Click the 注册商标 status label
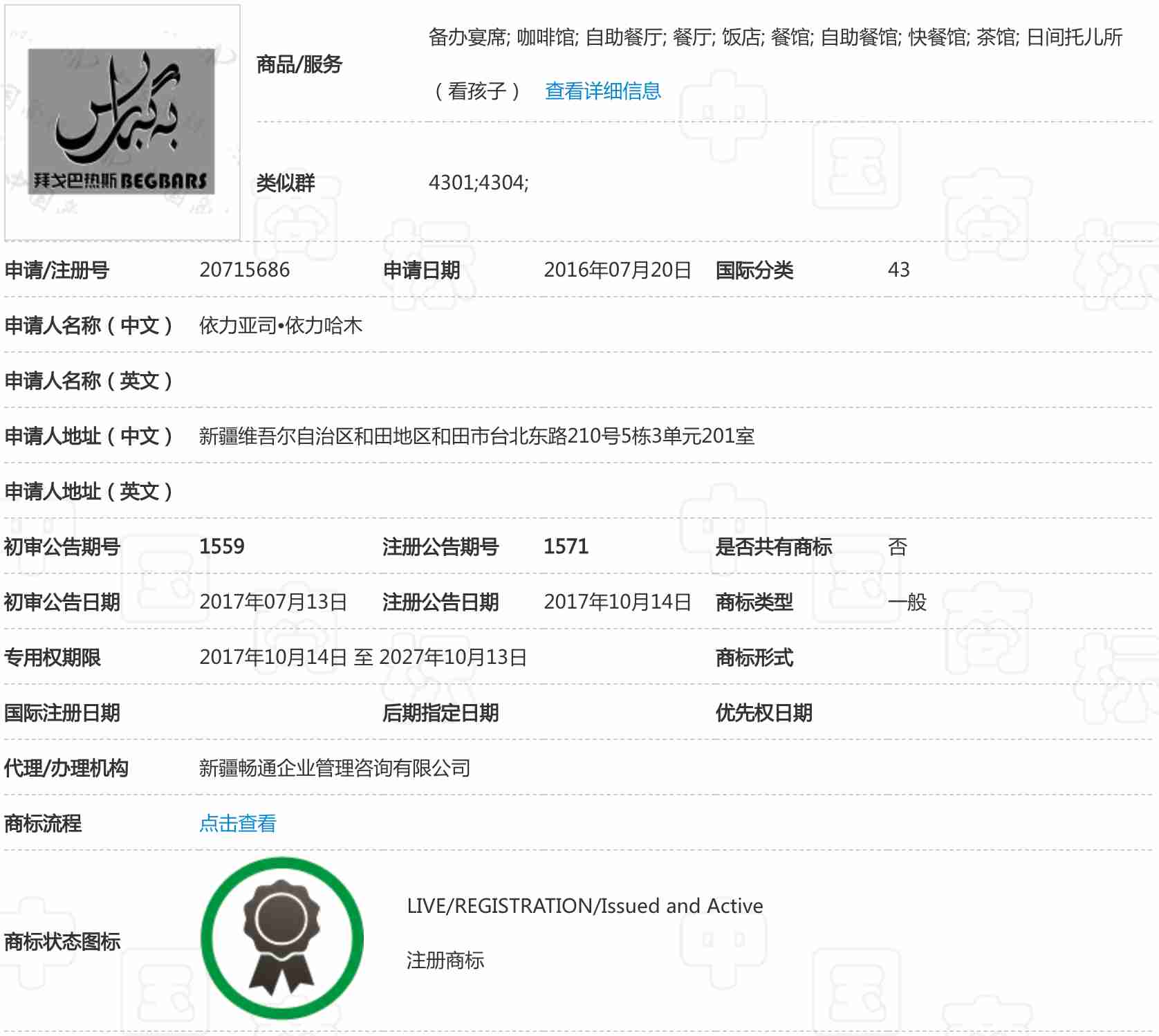 (x=445, y=961)
